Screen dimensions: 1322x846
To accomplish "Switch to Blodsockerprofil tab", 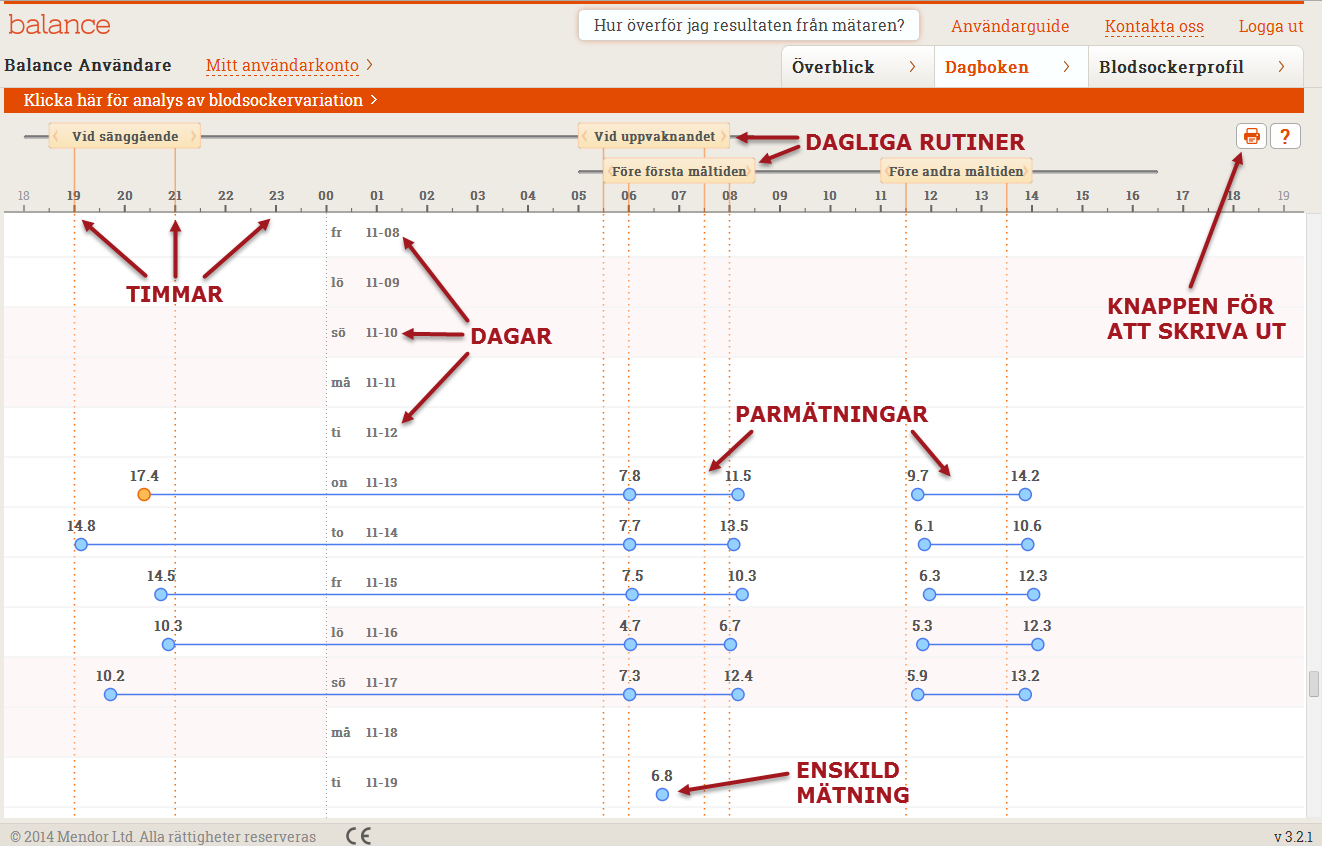I will tap(1195, 67).
